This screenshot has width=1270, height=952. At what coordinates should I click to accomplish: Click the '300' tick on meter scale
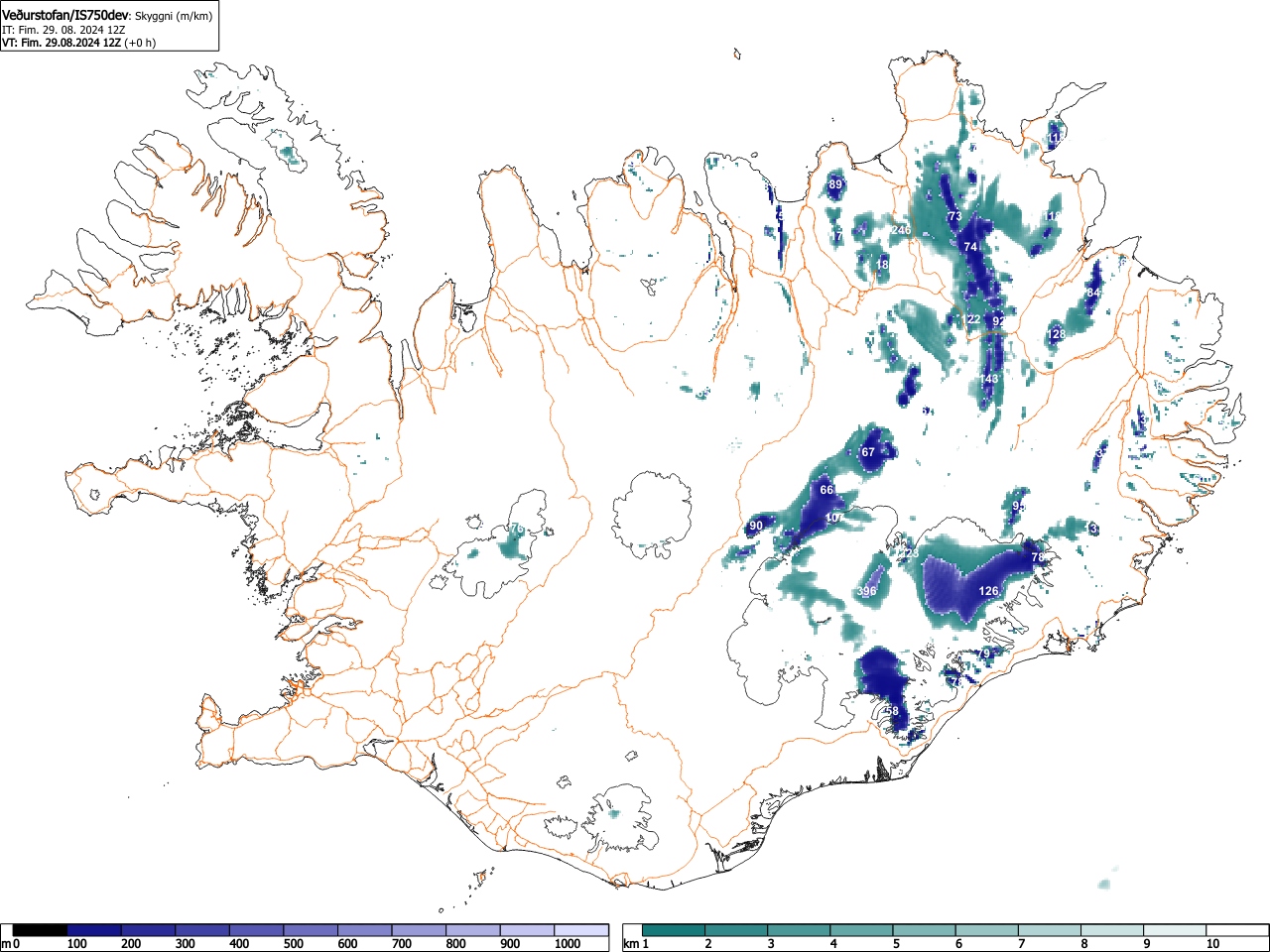185,944
